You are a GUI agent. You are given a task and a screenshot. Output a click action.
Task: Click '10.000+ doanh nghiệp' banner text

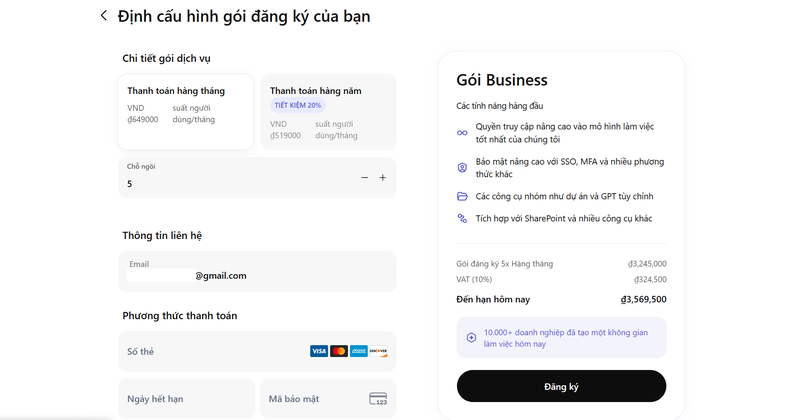pos(566,338)
